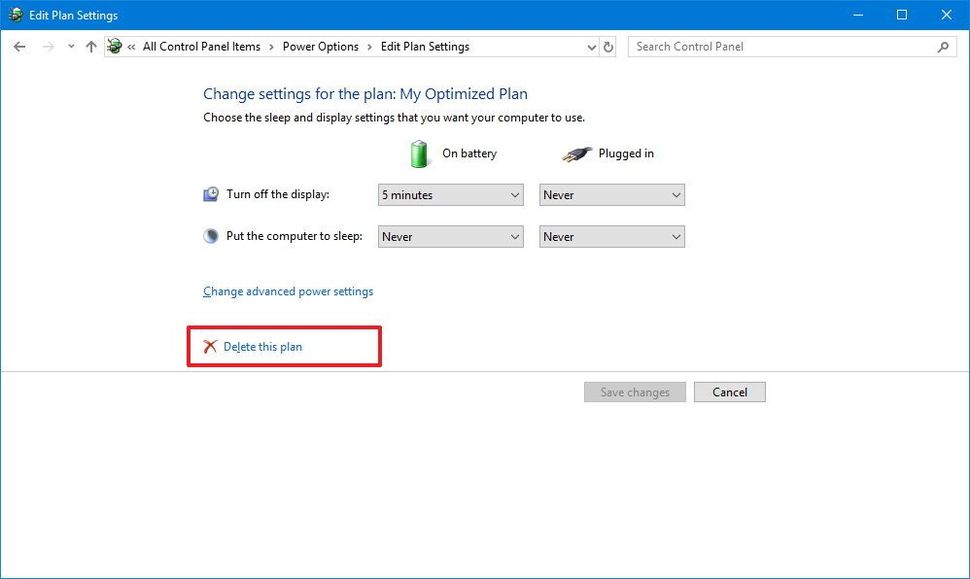Viewport: 970px width, 579px height.
Task: Click the Cancel button
Action: [x=729, y=391]
